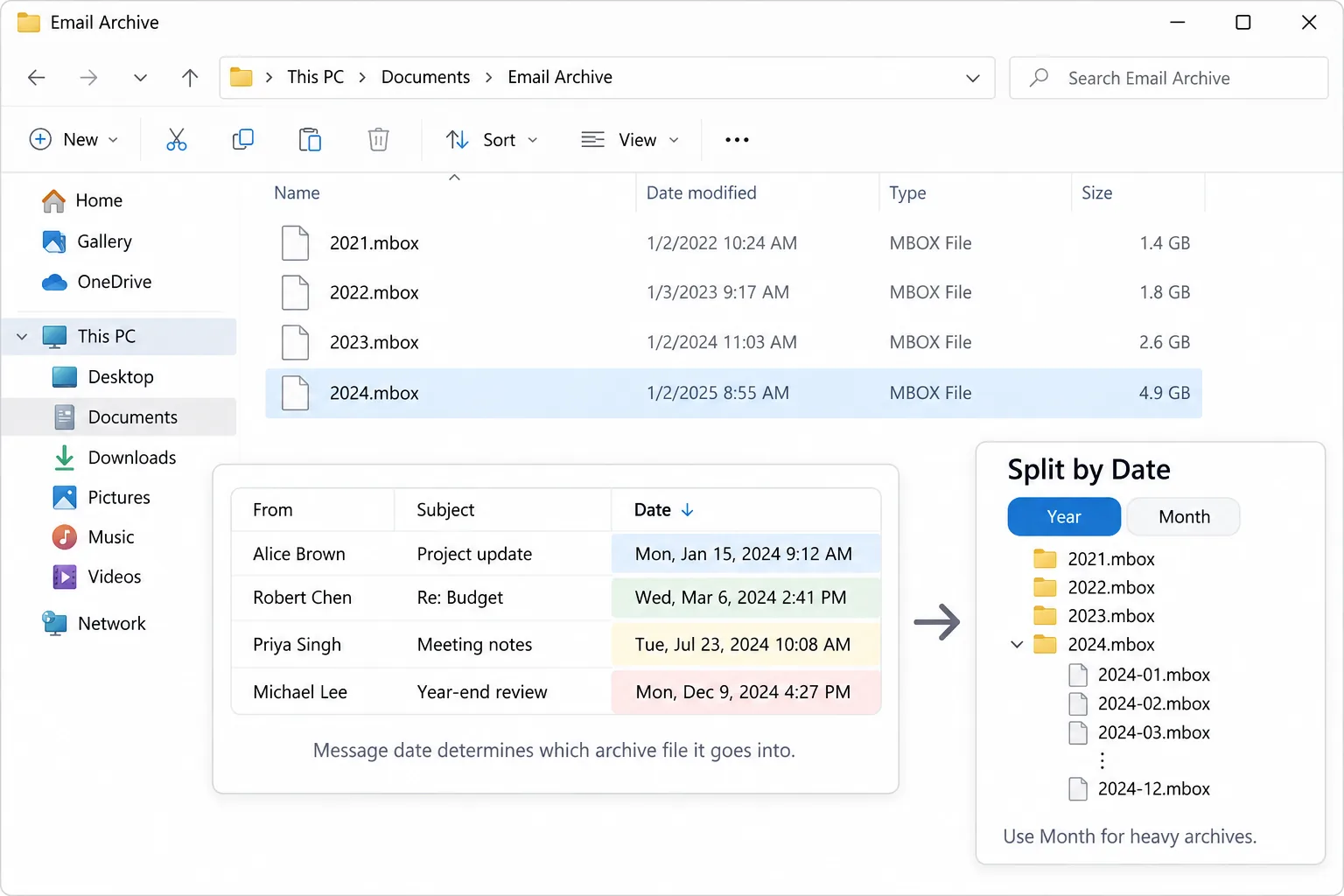Screen dimensions: 1344x896
Task: Select Documents in navigation pane
Action: point(119,417)
